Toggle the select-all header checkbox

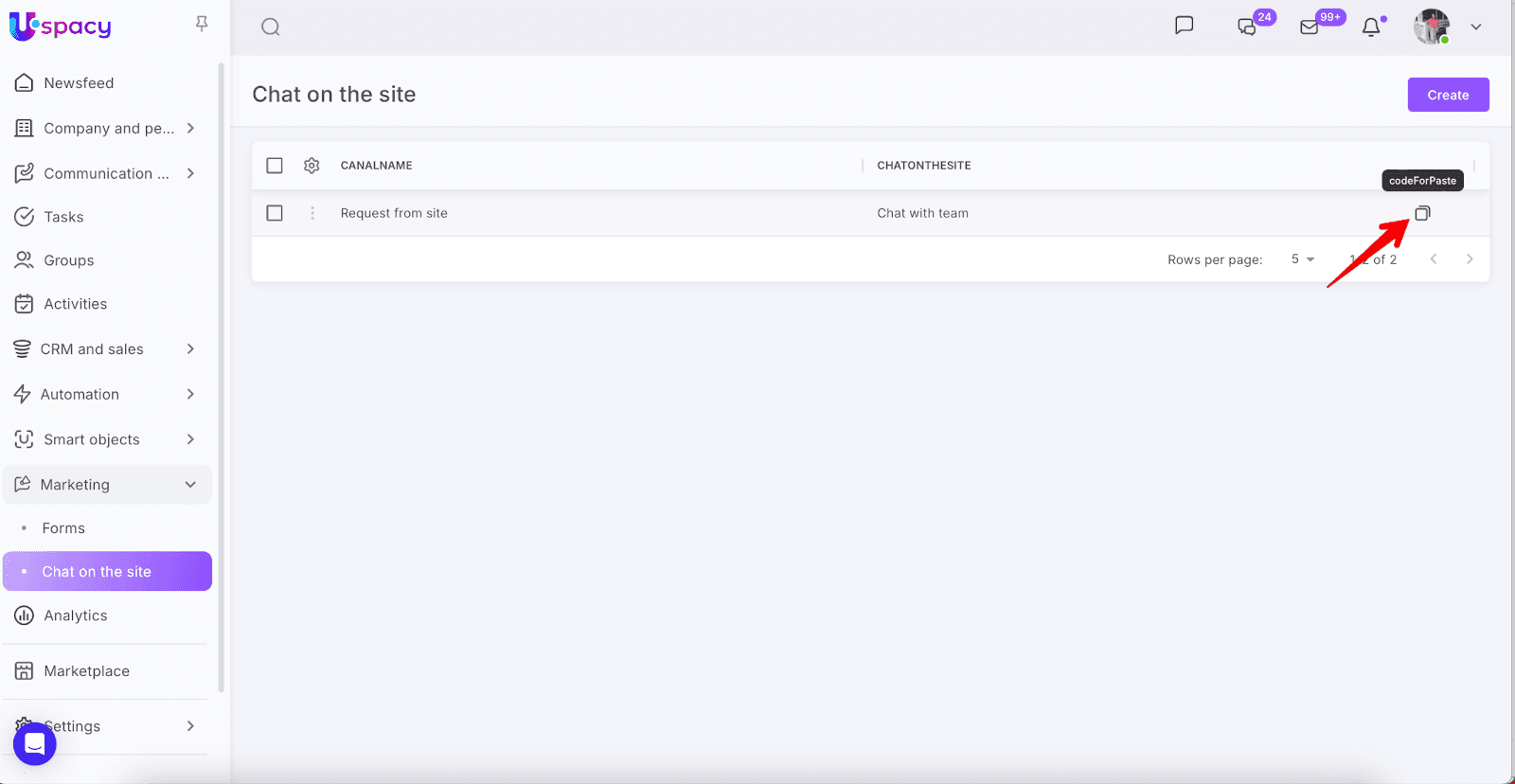pos(275,166)
